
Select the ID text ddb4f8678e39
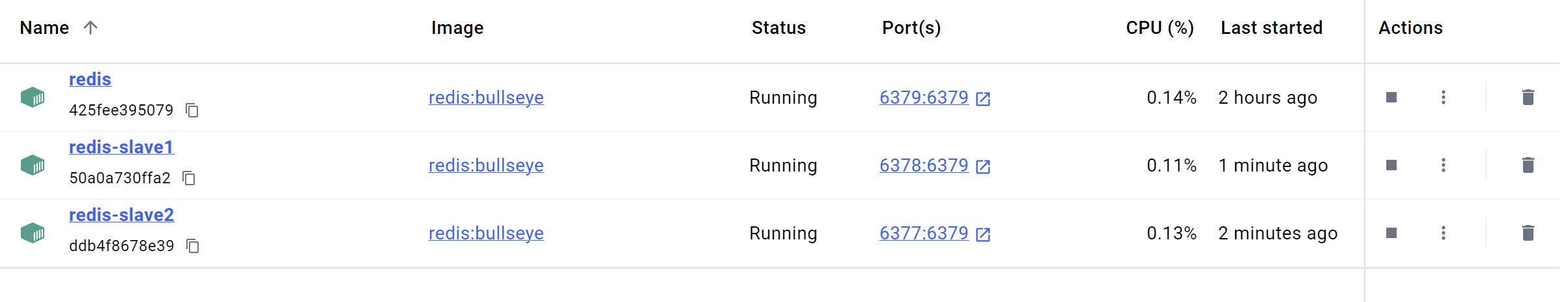(x=122, y=246)
